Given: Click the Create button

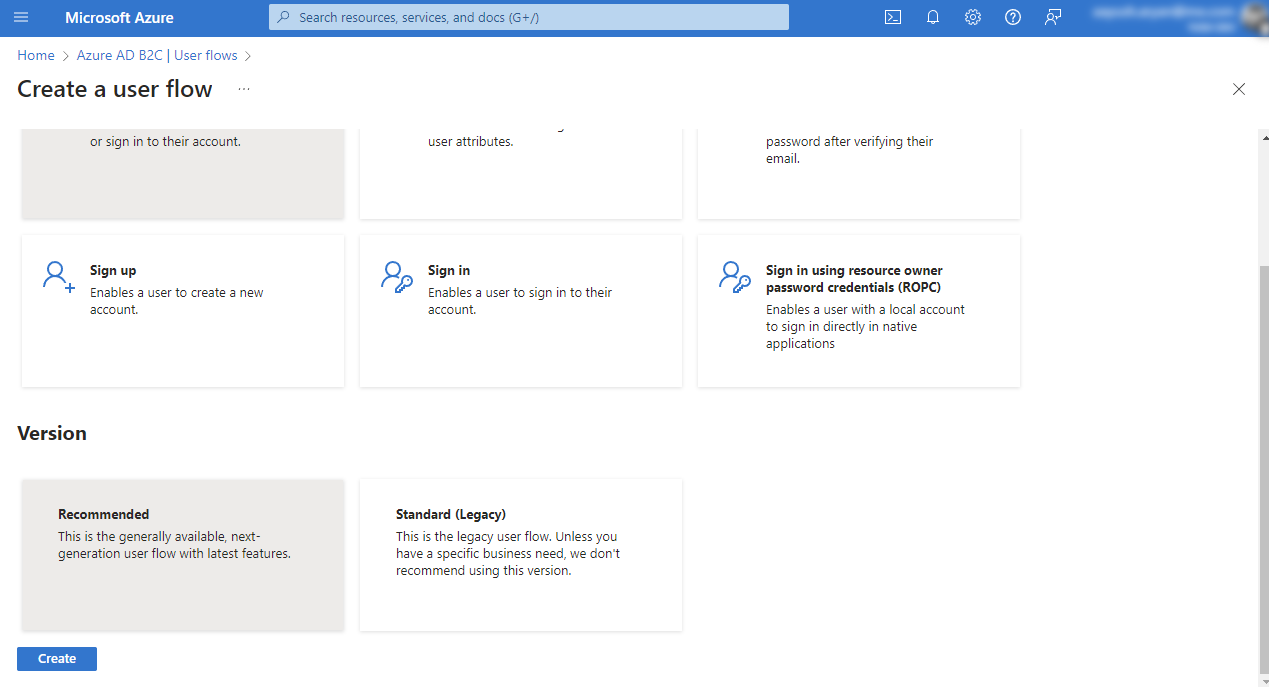Looking at the screenshot, I should (x=56, y=658).
